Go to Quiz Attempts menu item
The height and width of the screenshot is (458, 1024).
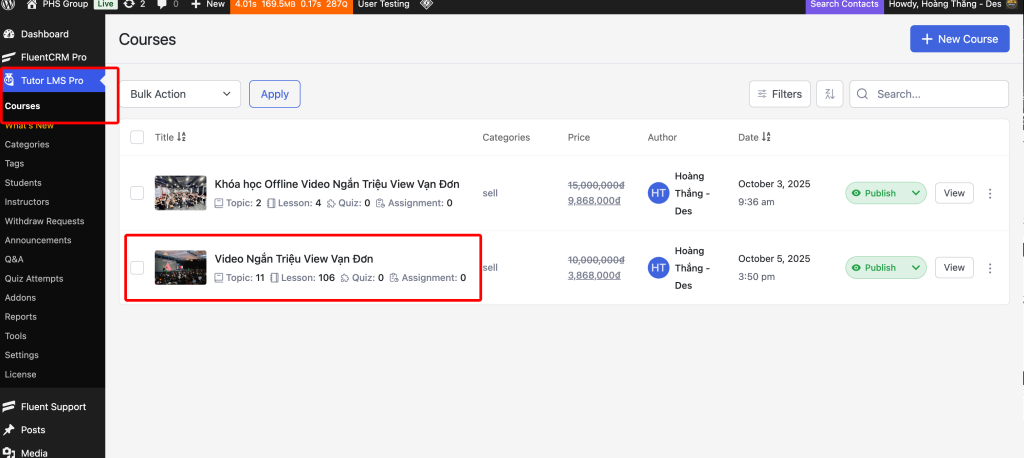pyautogui.click(x=34, y=278)
